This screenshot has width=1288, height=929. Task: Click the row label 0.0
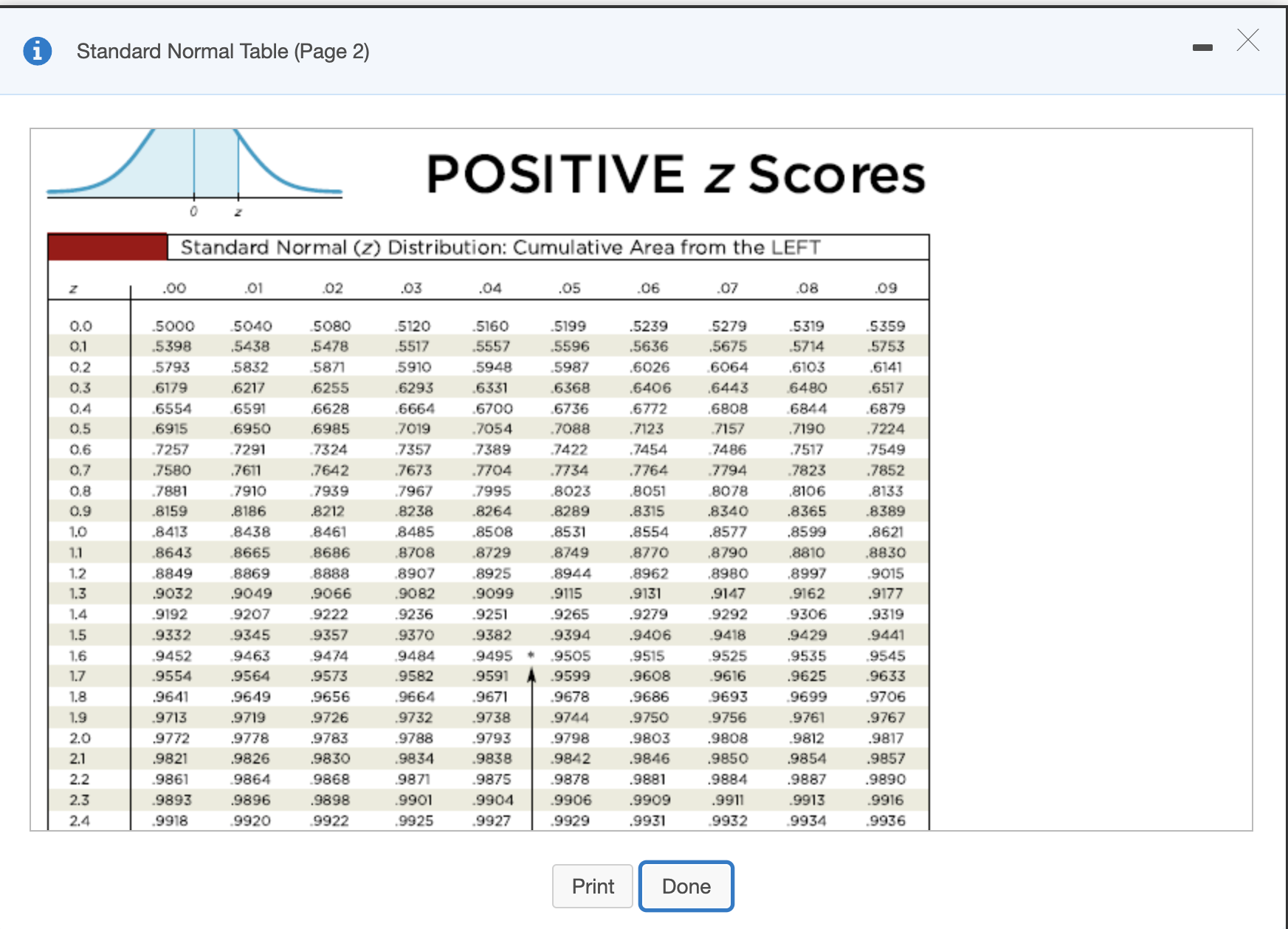pos(80,326)
